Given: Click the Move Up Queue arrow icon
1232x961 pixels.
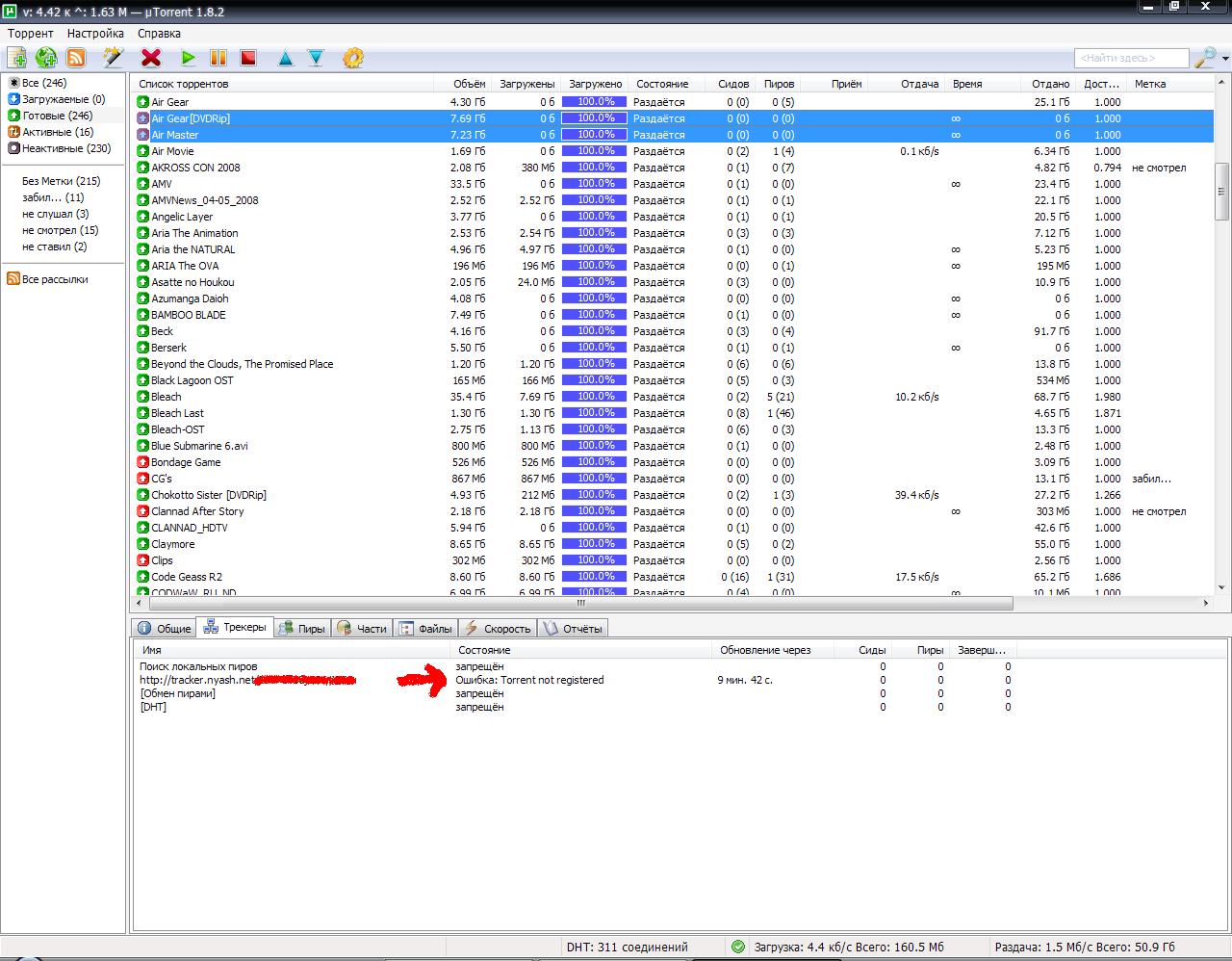Looking at the screenshot, I should click(x=286, y=59).
